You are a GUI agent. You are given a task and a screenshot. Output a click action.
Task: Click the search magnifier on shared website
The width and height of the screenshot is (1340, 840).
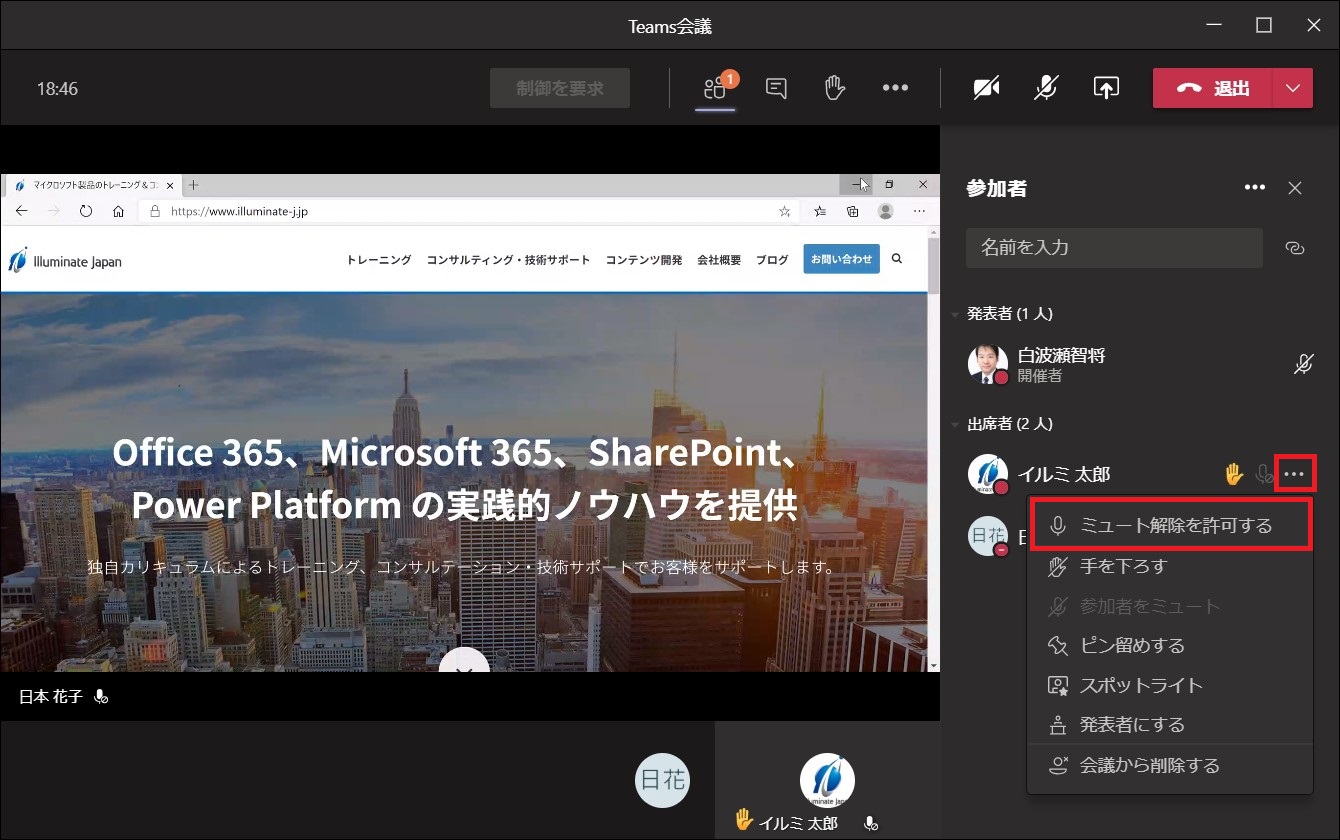coord(897,258)
